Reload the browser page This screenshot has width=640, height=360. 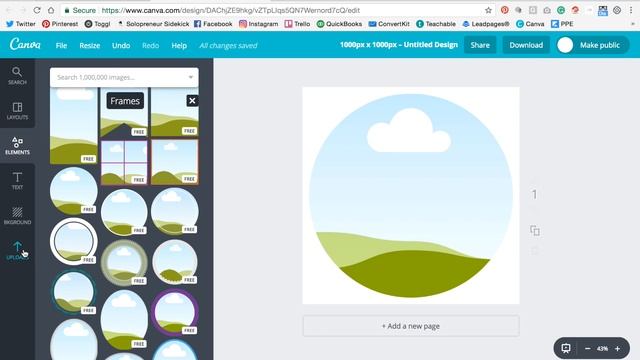click(x=37, y=10)
